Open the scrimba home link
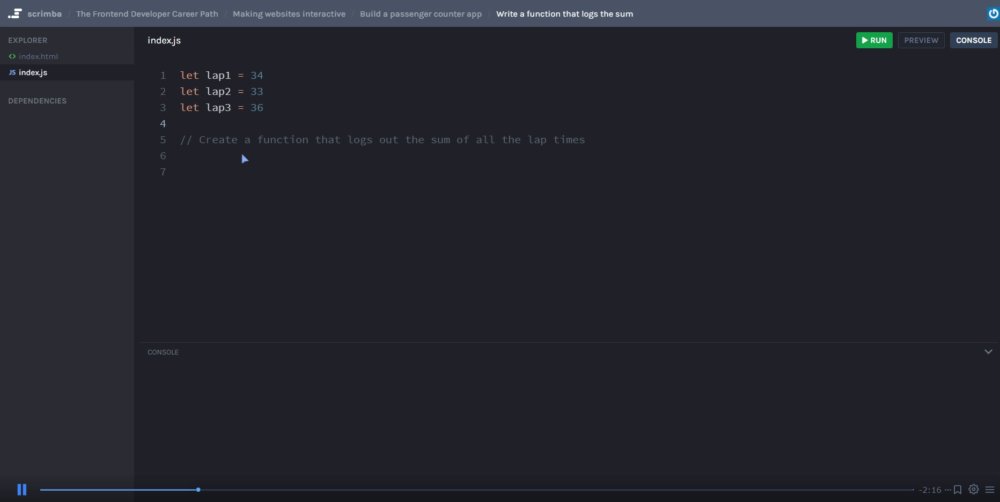The image size is (1000, 502). click(x=44, y=13)
